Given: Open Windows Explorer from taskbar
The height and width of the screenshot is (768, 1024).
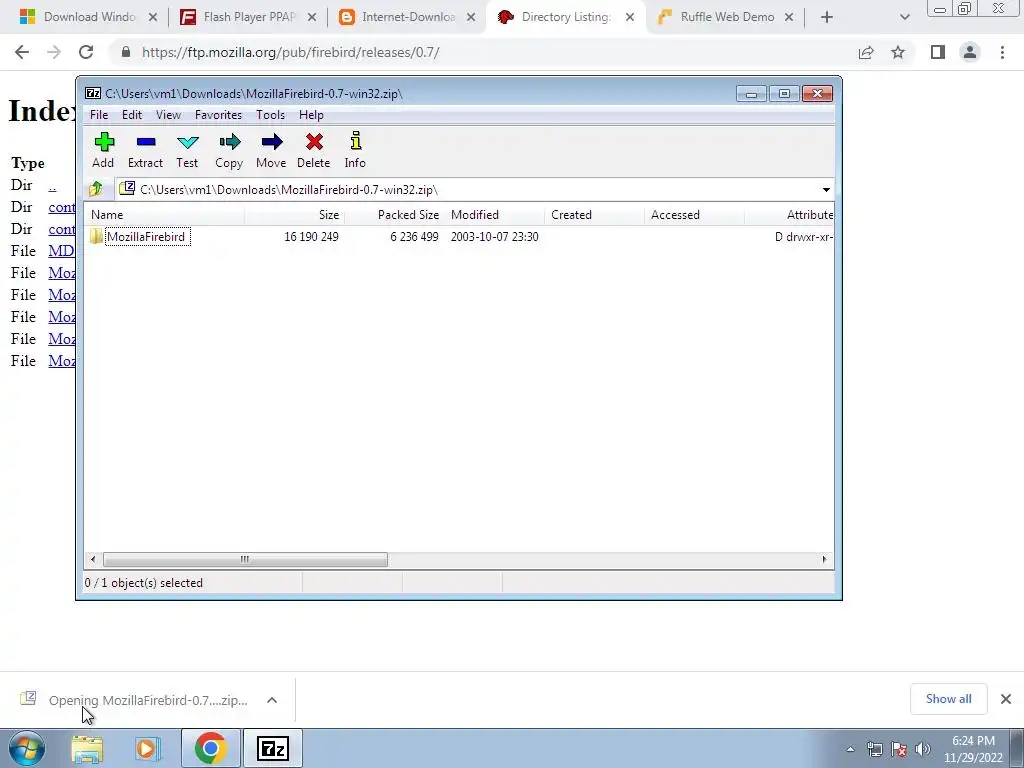Looking at the screenshot, I should 87,748.
